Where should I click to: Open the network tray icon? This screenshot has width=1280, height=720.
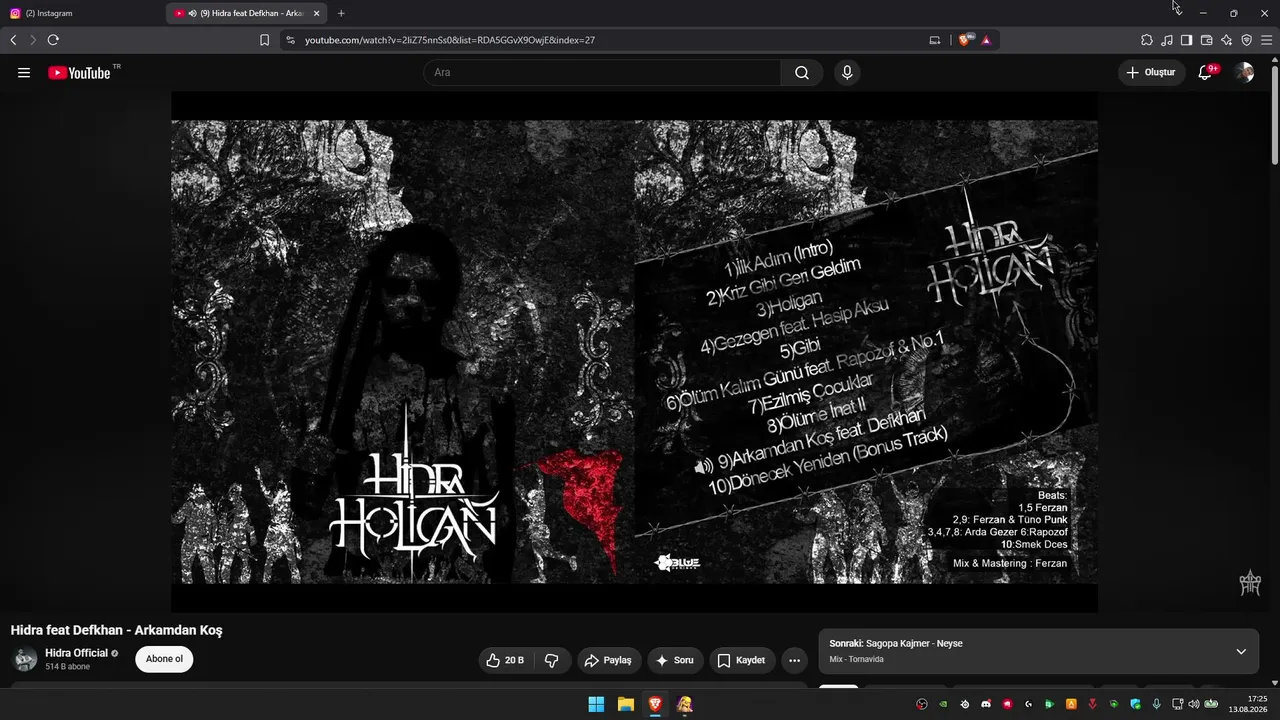(1179, 704)
